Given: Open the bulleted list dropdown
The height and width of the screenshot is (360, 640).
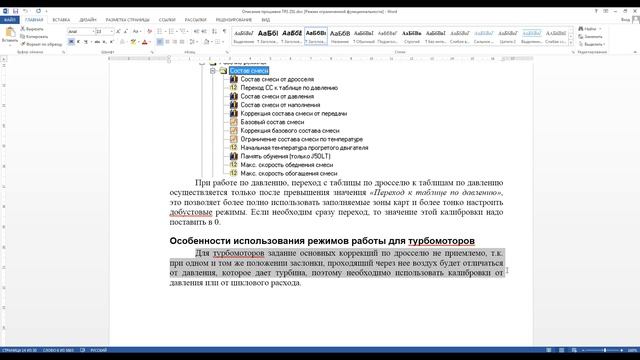Looking at the screenshot, I should [x=165, y=31].
